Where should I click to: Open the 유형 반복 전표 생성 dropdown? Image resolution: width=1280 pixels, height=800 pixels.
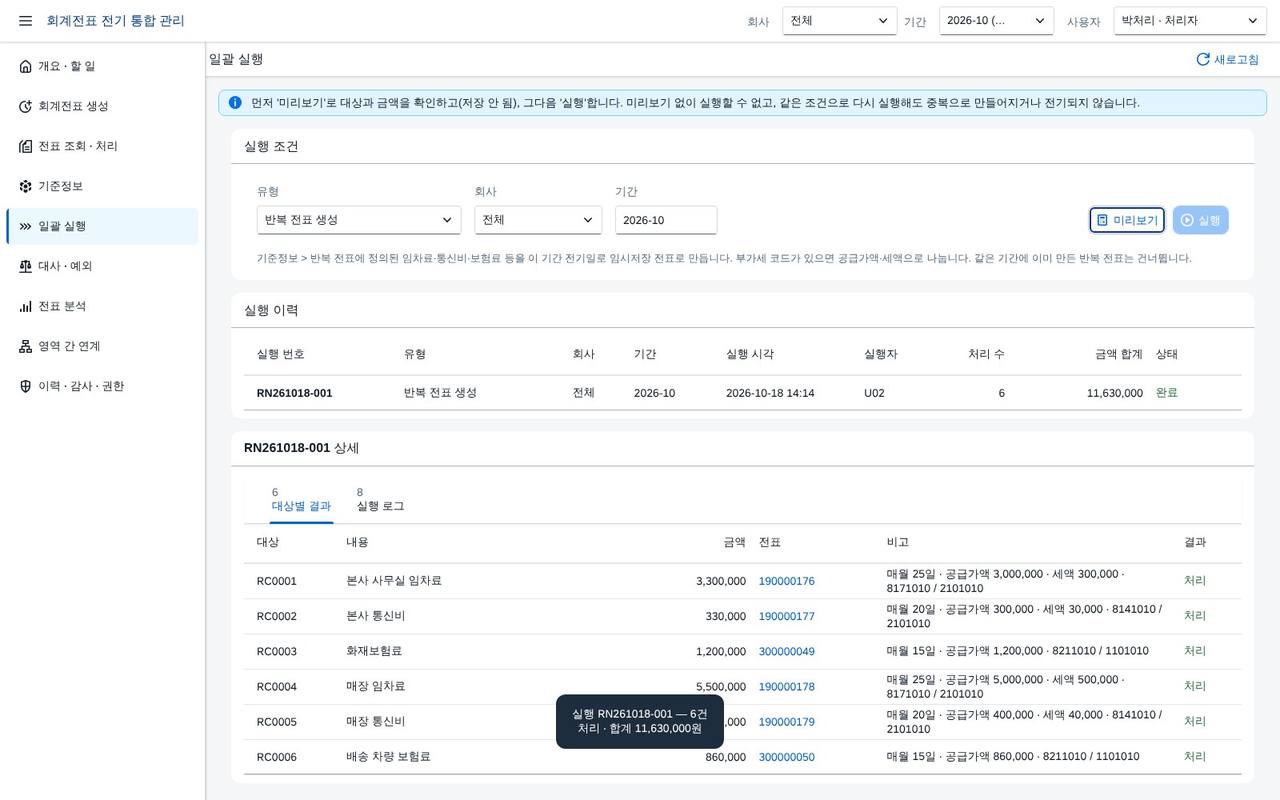click(359, 220)
